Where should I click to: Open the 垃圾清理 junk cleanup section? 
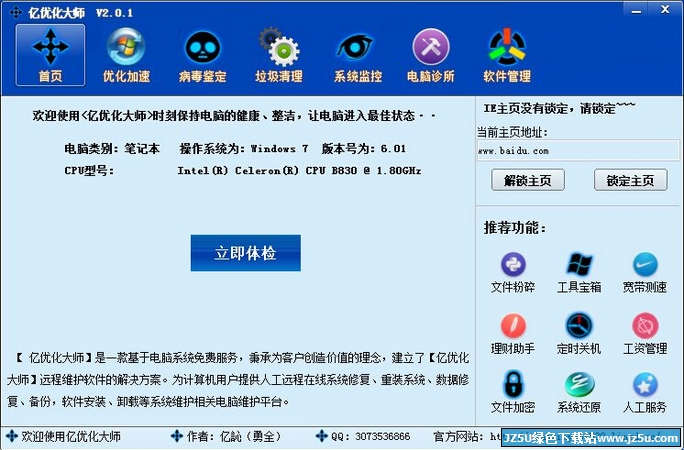[x=279, y=55]
